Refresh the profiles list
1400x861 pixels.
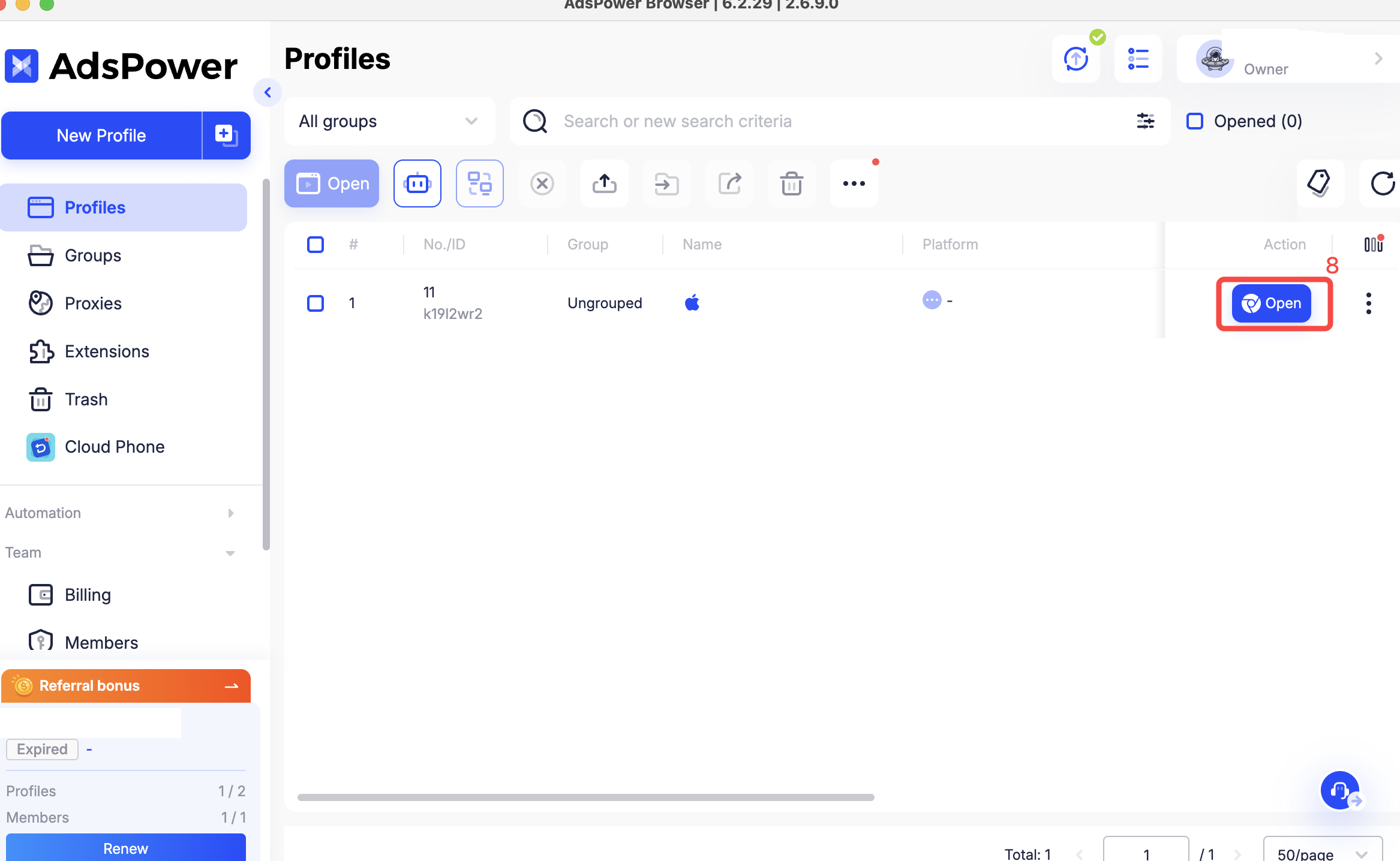pos(1382,183)
